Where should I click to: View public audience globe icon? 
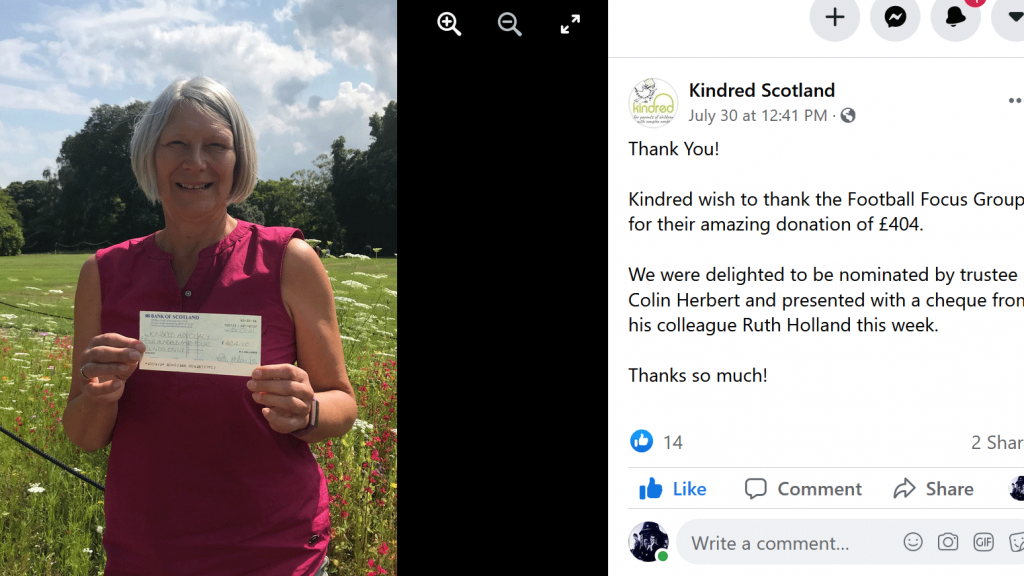pos(848,116)
